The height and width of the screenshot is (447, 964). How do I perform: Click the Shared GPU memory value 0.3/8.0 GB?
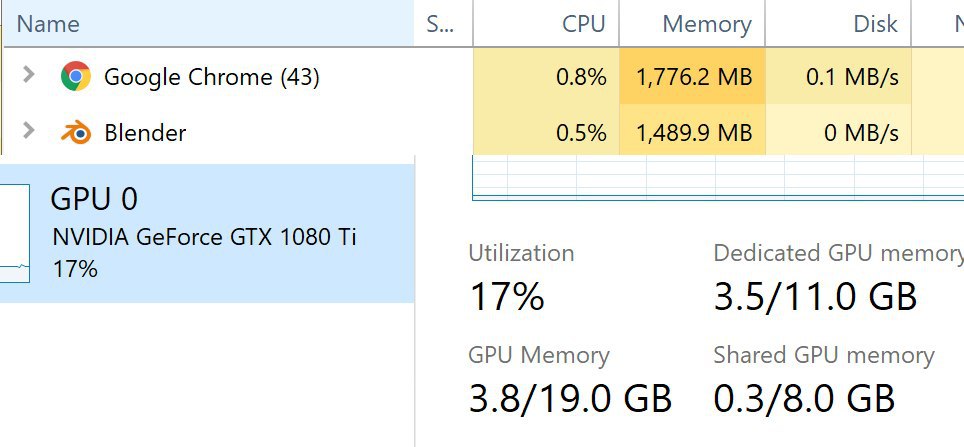pyautogui.click(x=804, y=398)
